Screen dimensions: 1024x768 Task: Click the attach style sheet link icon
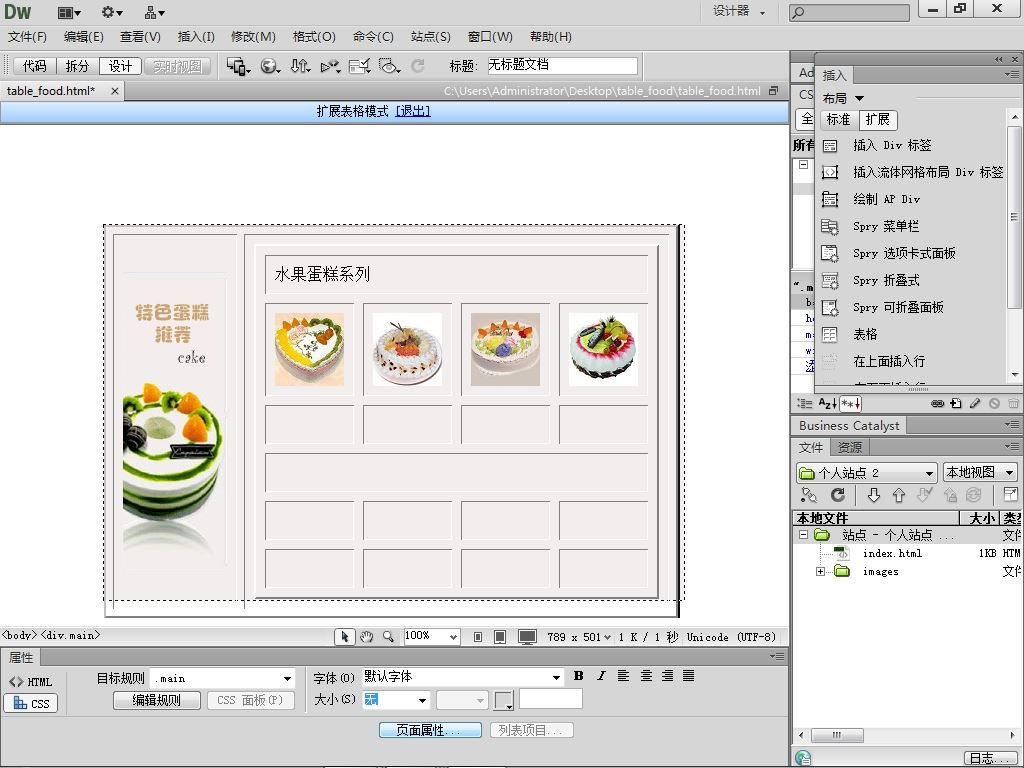coord(937,404)
